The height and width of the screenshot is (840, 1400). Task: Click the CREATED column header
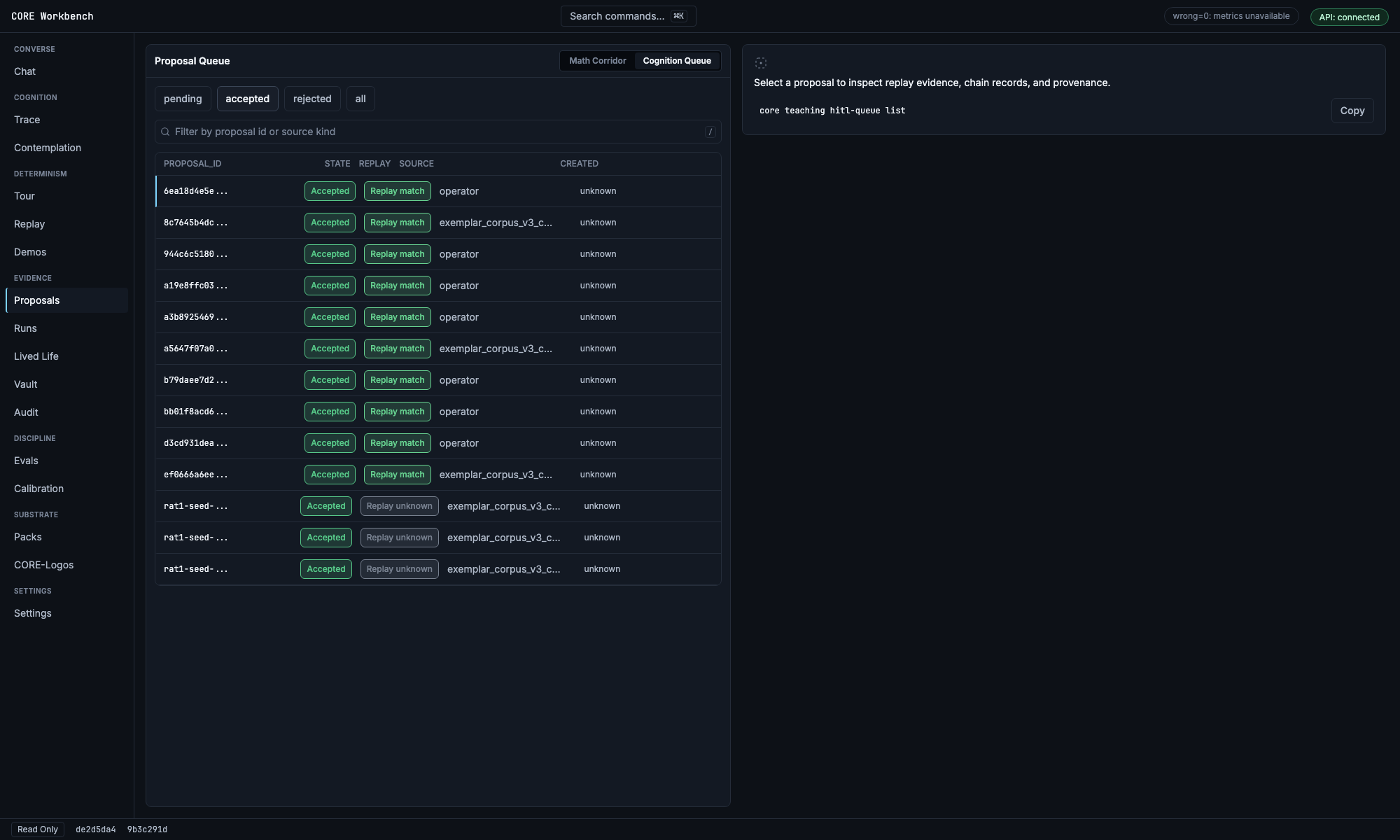tap(579, 164)
